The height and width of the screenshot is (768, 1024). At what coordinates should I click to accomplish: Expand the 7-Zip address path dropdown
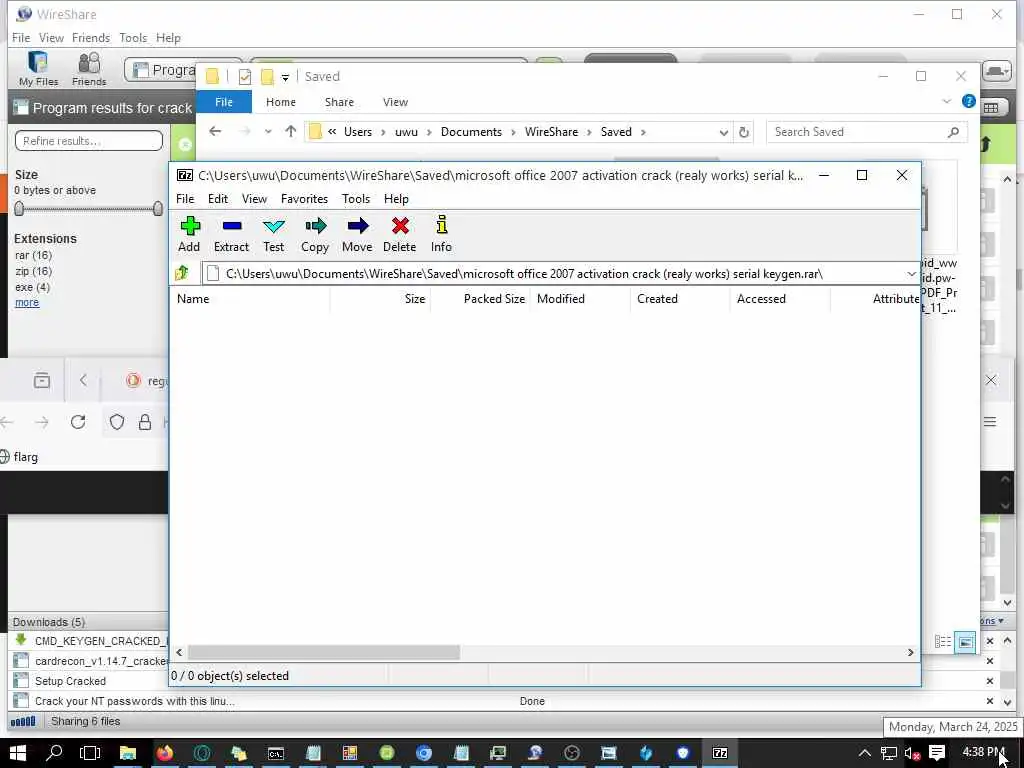tap(911, 274)
